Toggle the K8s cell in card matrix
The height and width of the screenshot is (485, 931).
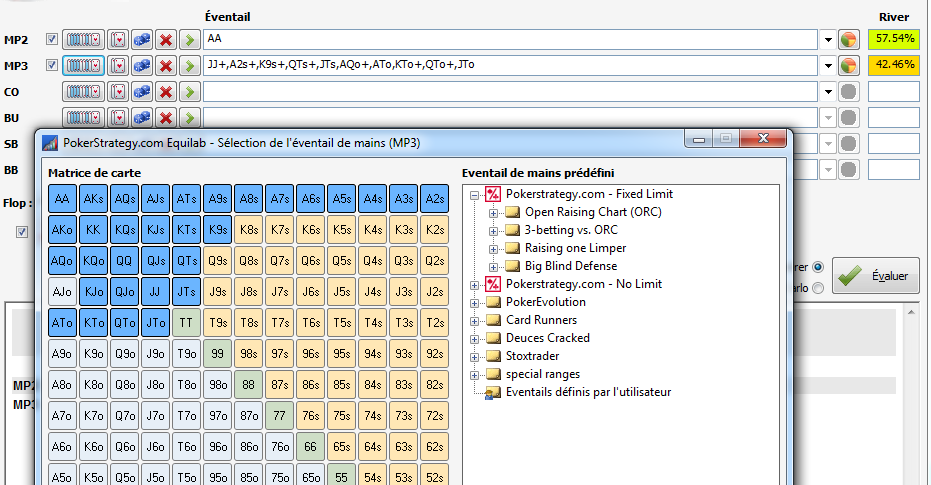point(248,230)
